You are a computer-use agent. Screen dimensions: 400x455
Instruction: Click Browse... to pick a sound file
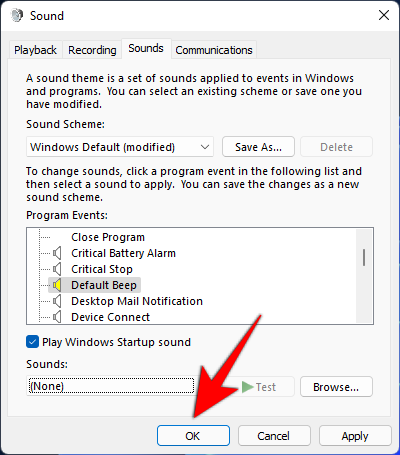point(336,387)
